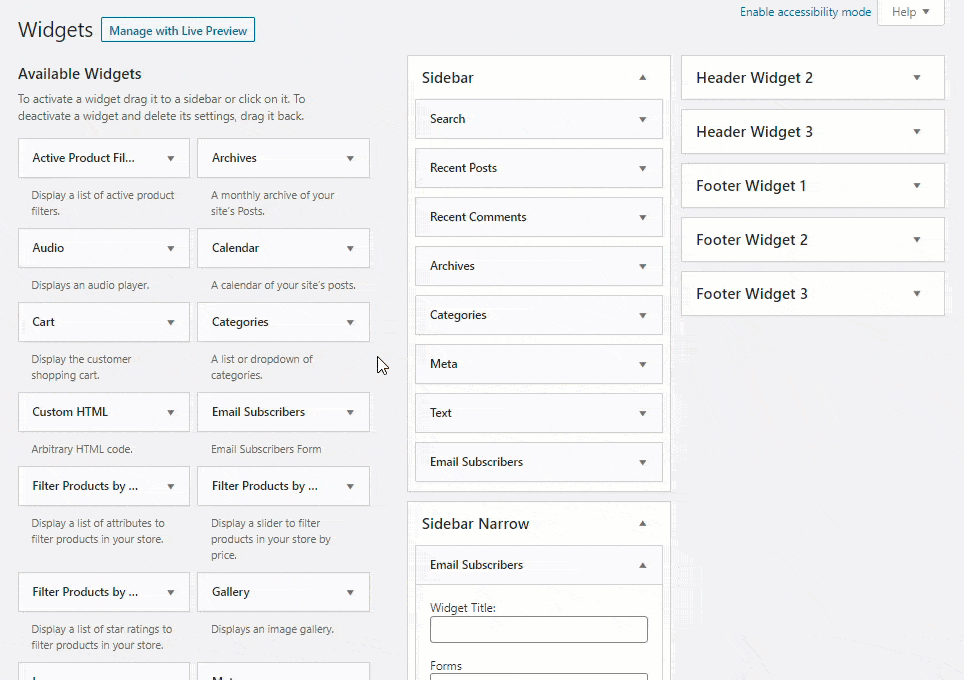Image resolution: width=964 pixels, height=680 pixels.
Task: Open the Help dropdown tab
Action: pyautogui.click(x=911, y=12)
